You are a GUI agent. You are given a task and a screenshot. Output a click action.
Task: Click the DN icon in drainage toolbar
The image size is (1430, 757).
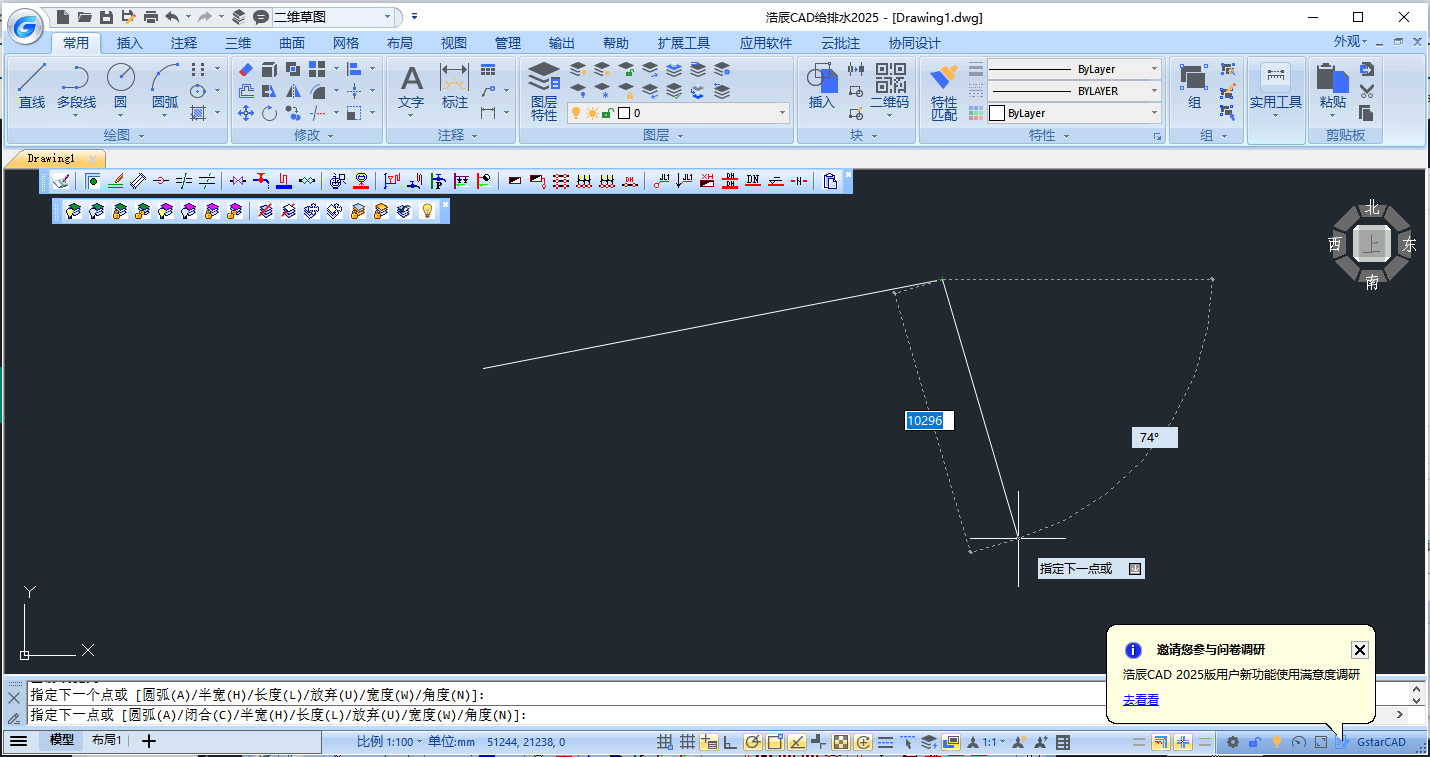[753, 181]
